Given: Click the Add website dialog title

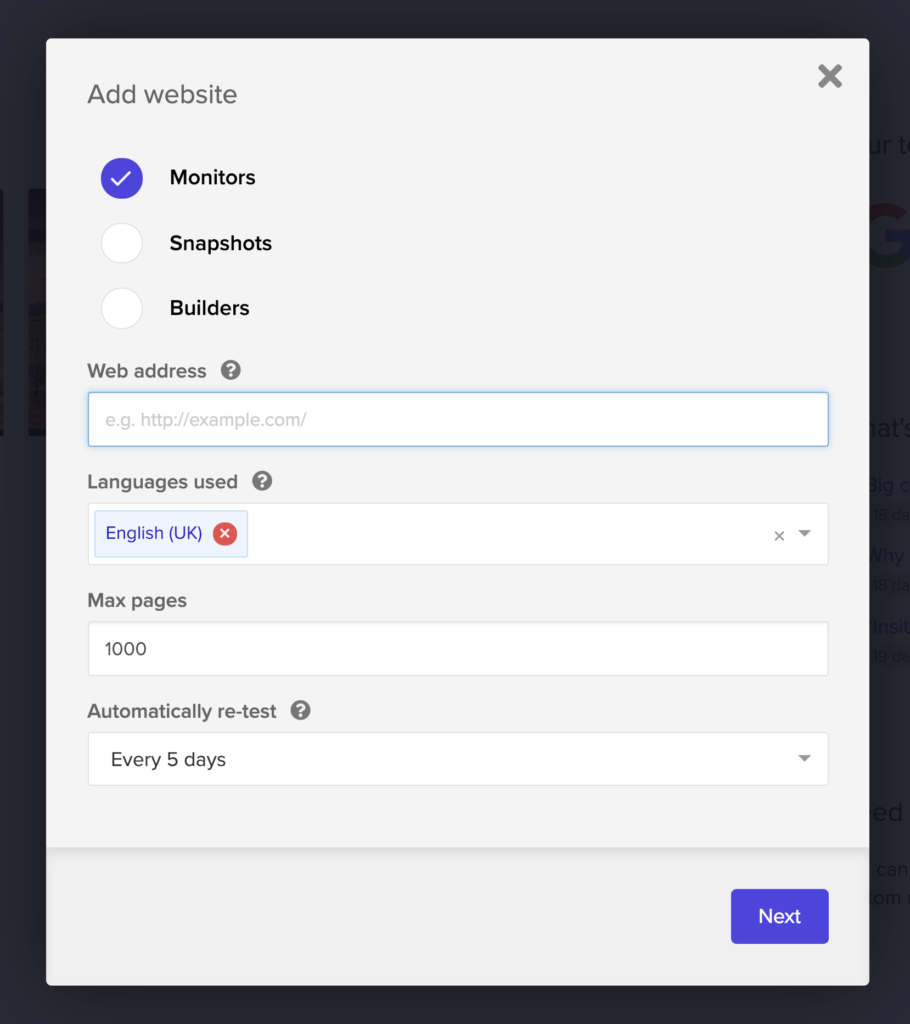Looking at the screenshot, I should point(162,94).
